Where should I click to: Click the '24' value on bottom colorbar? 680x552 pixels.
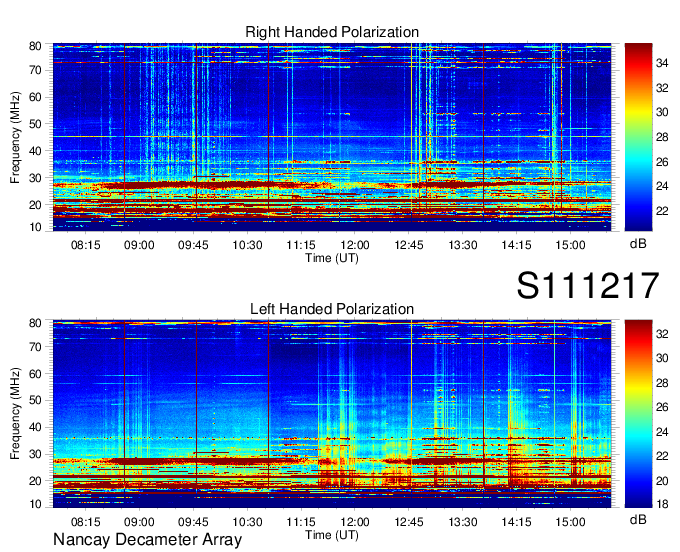tap(662, 432)
